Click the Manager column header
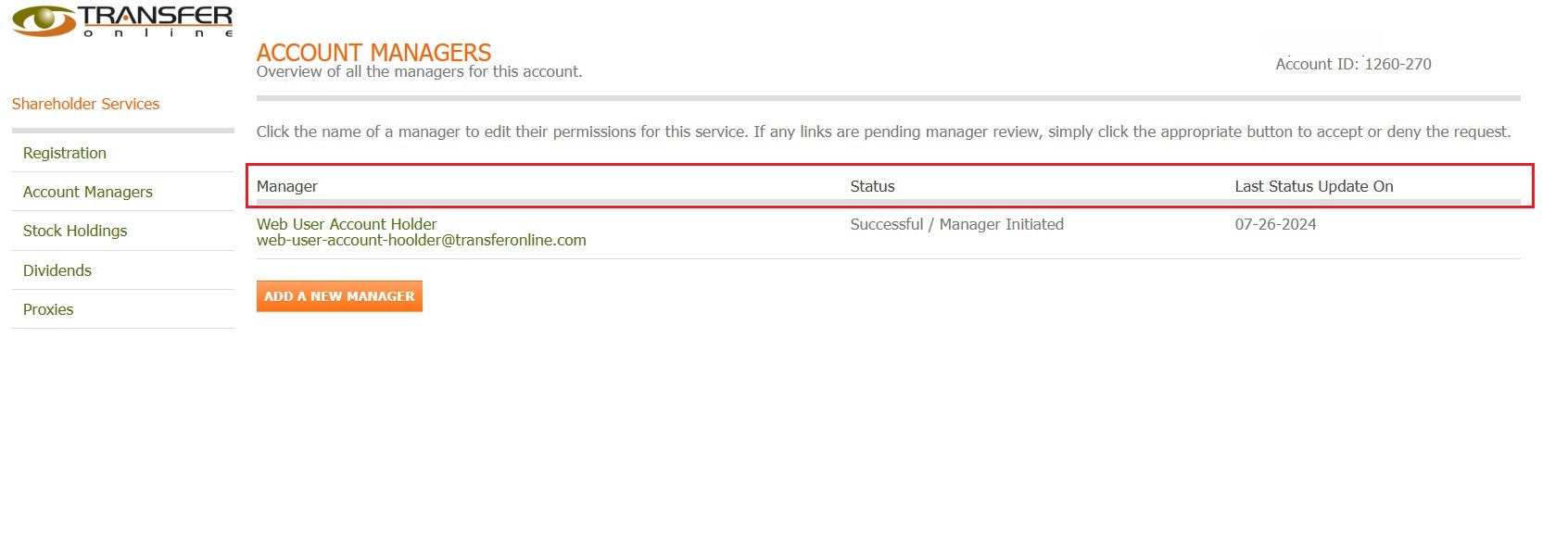This screenshot has width=1568, height=551. pos(287,186)
